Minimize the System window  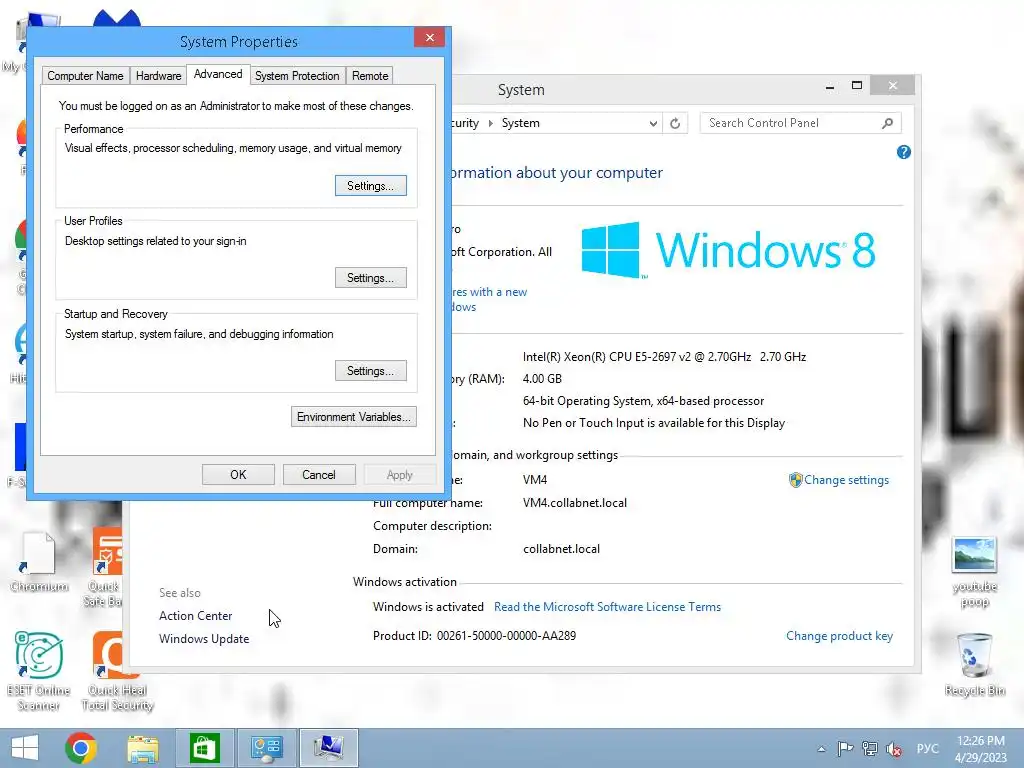pos(830,86)
